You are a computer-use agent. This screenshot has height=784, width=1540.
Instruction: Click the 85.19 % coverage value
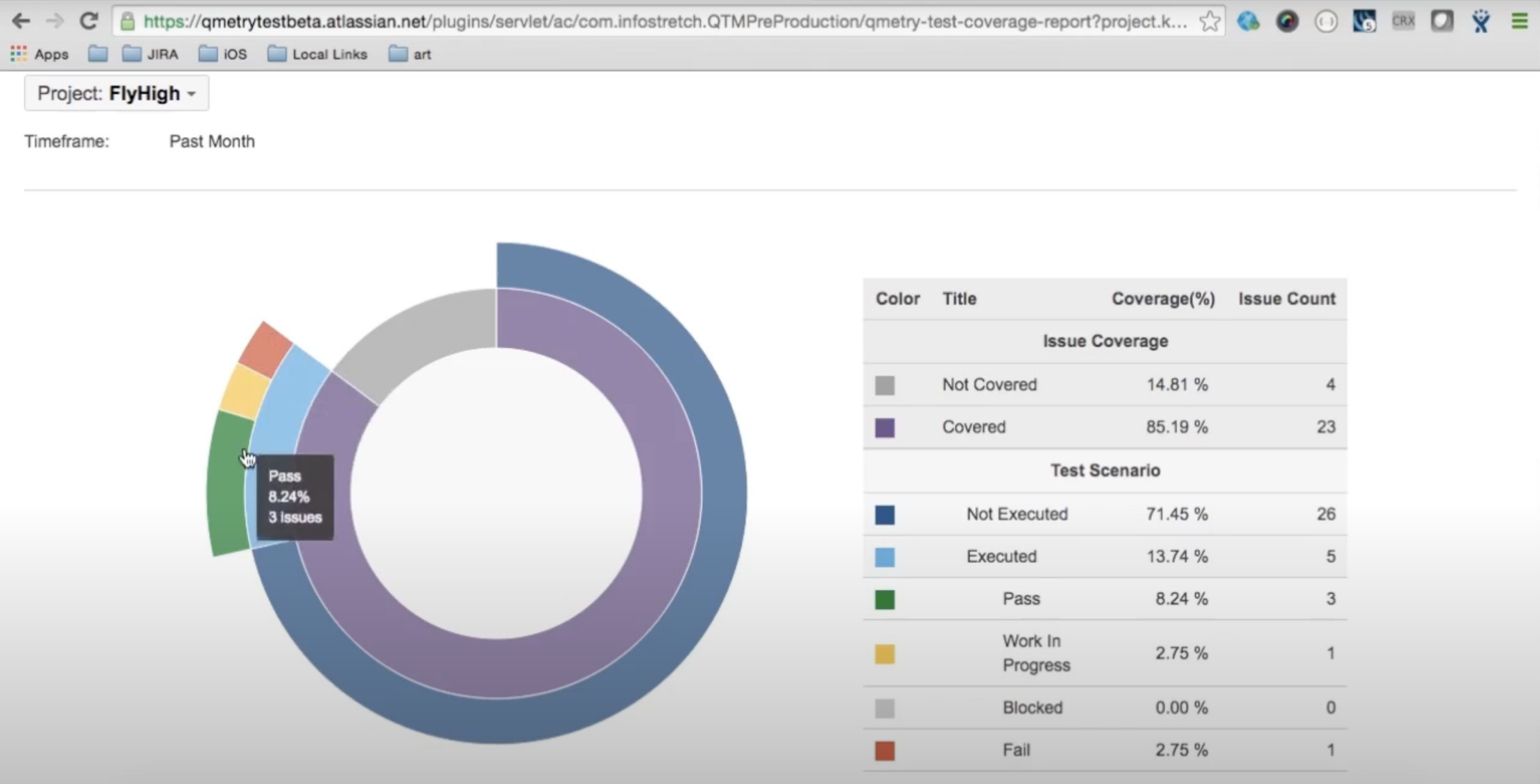[1177, 427]
